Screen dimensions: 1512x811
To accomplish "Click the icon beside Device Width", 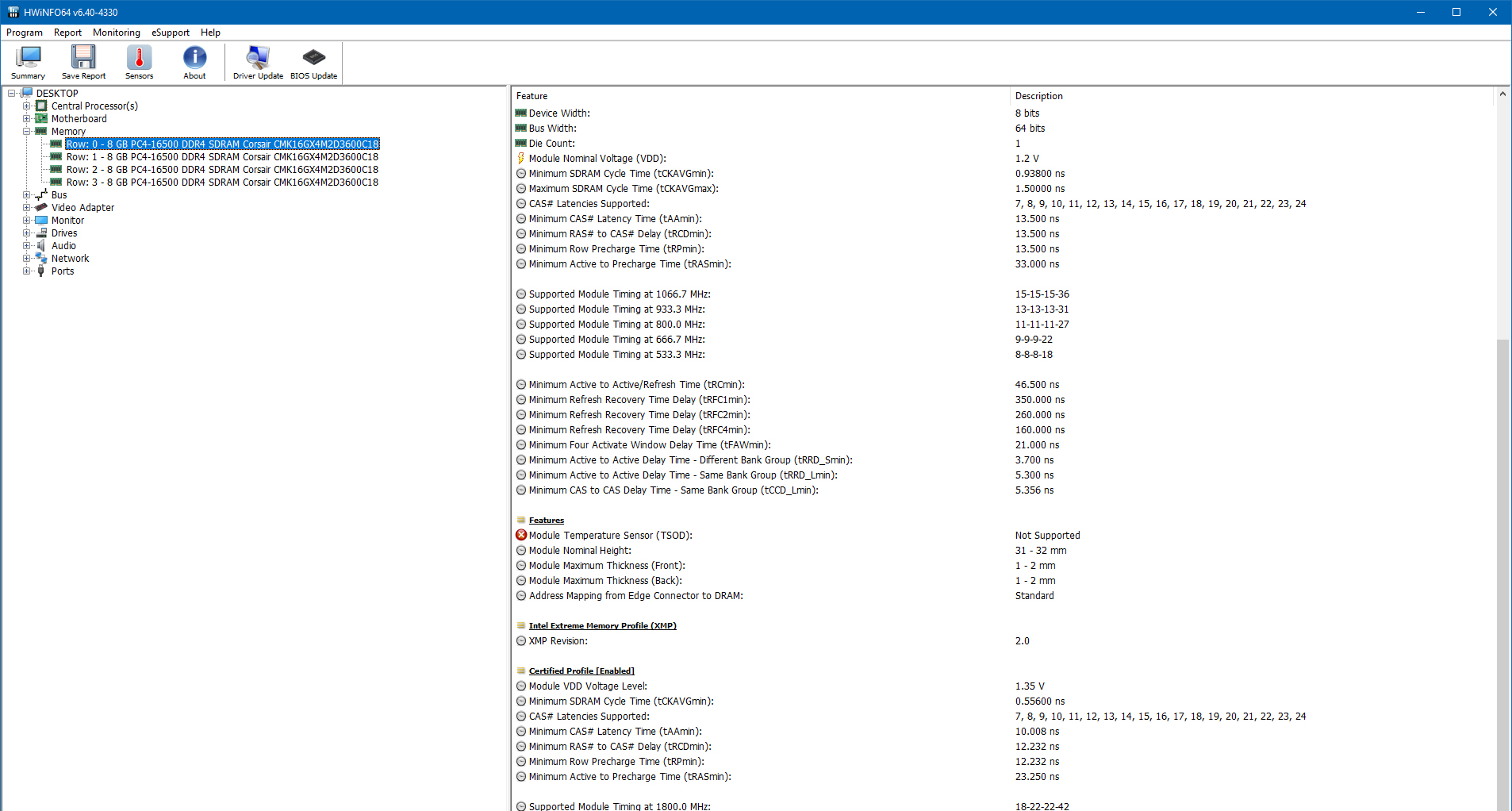I will coord(521,113).
